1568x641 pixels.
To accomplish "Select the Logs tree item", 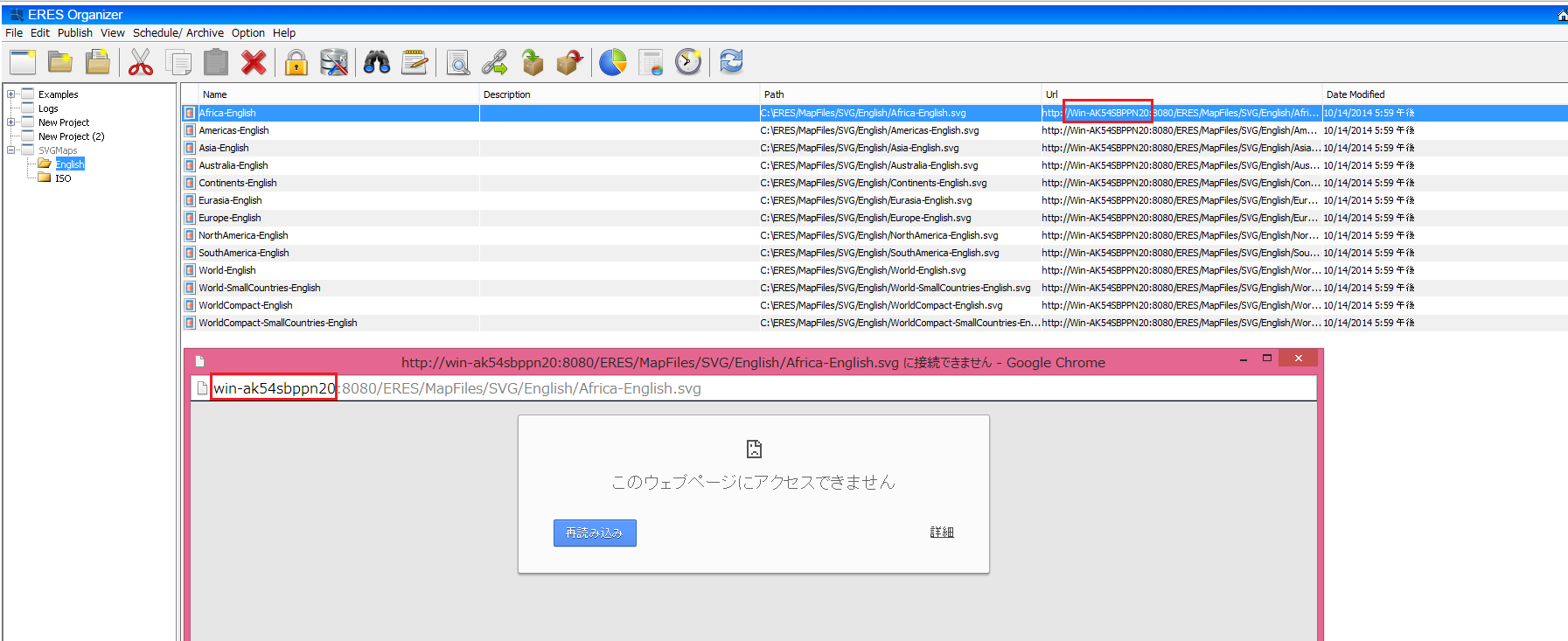I will 48,108.
